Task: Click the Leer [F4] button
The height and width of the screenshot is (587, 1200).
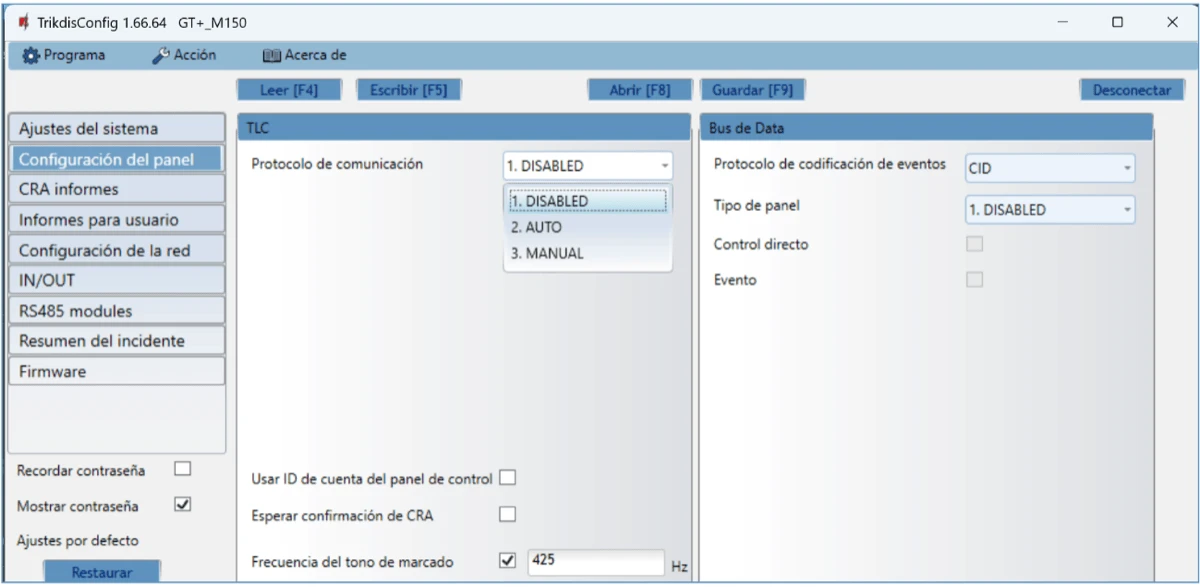Action: tap(288, 90)
